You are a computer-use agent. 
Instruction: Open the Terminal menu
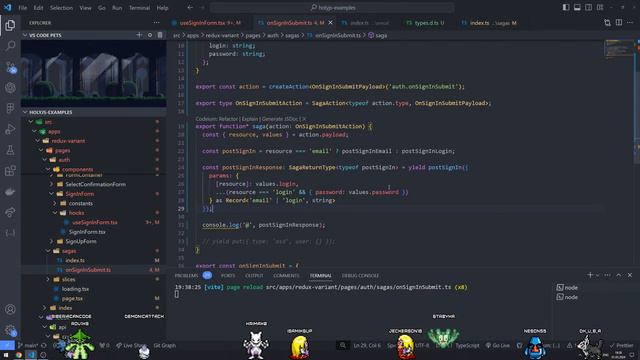[x=139, y=8]
